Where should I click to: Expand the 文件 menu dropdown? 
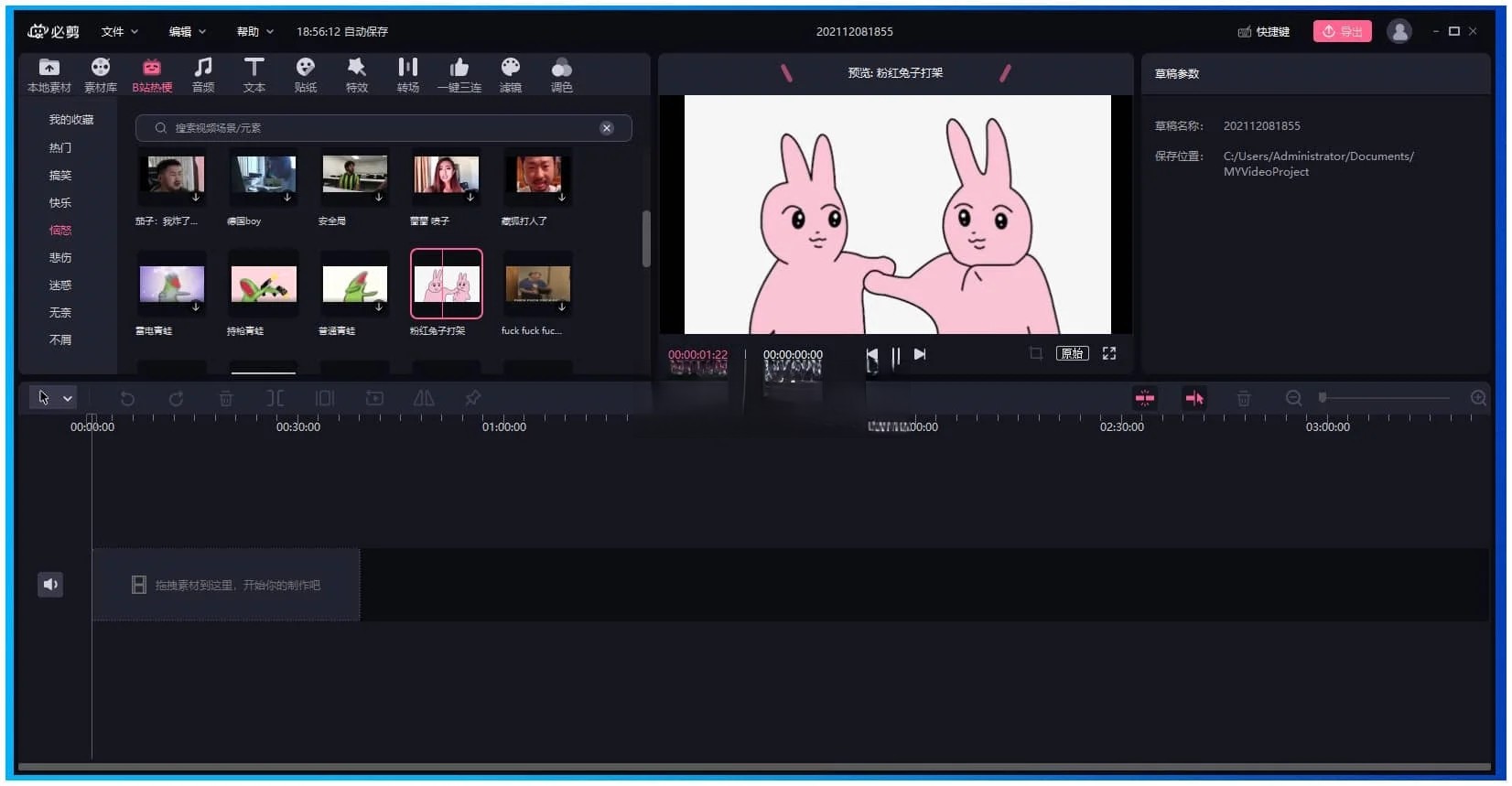tap(120, 31)
